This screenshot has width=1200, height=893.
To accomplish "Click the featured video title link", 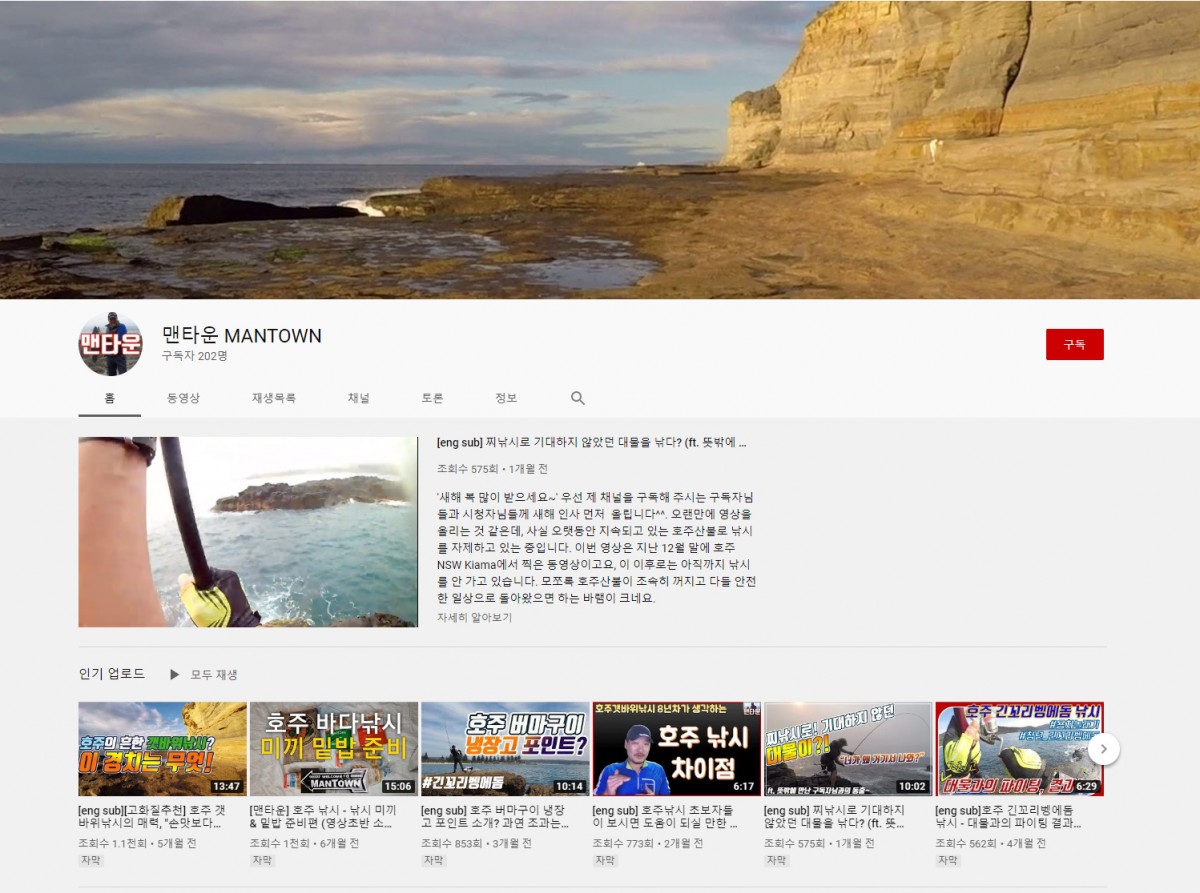I will click(591, 442).
